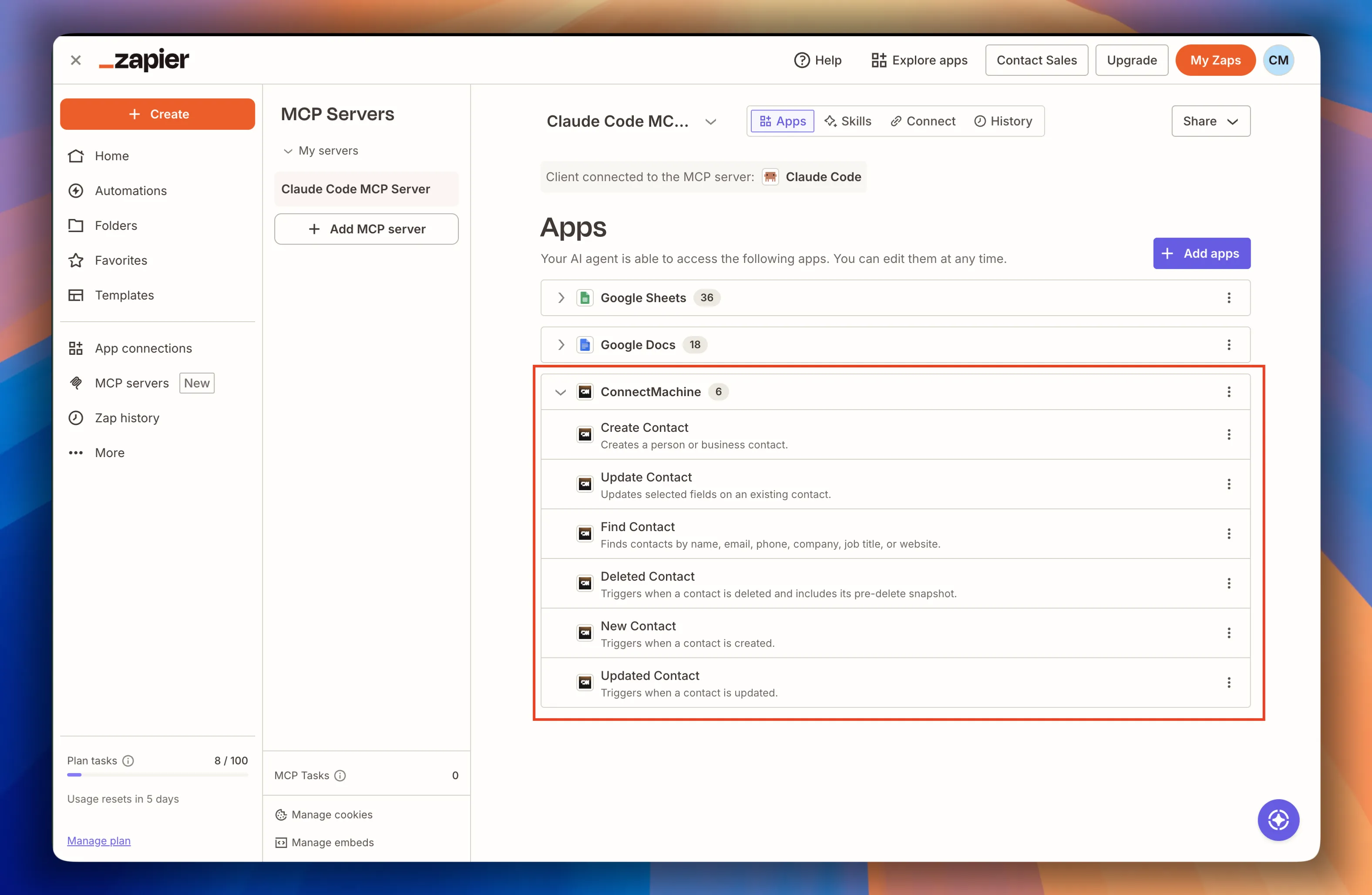
Task: Switch to the Connect tab
Action: [x=922, y=121]
